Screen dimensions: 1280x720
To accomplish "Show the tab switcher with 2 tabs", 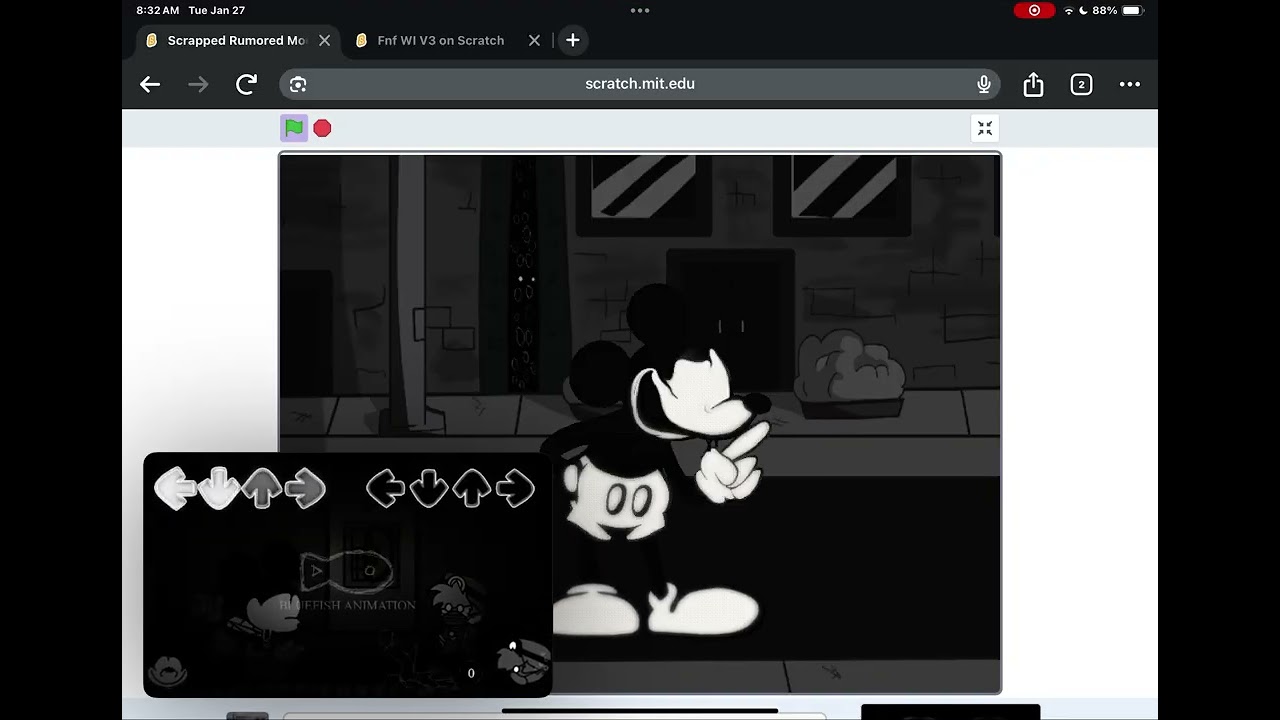I will pos(1081,84).
